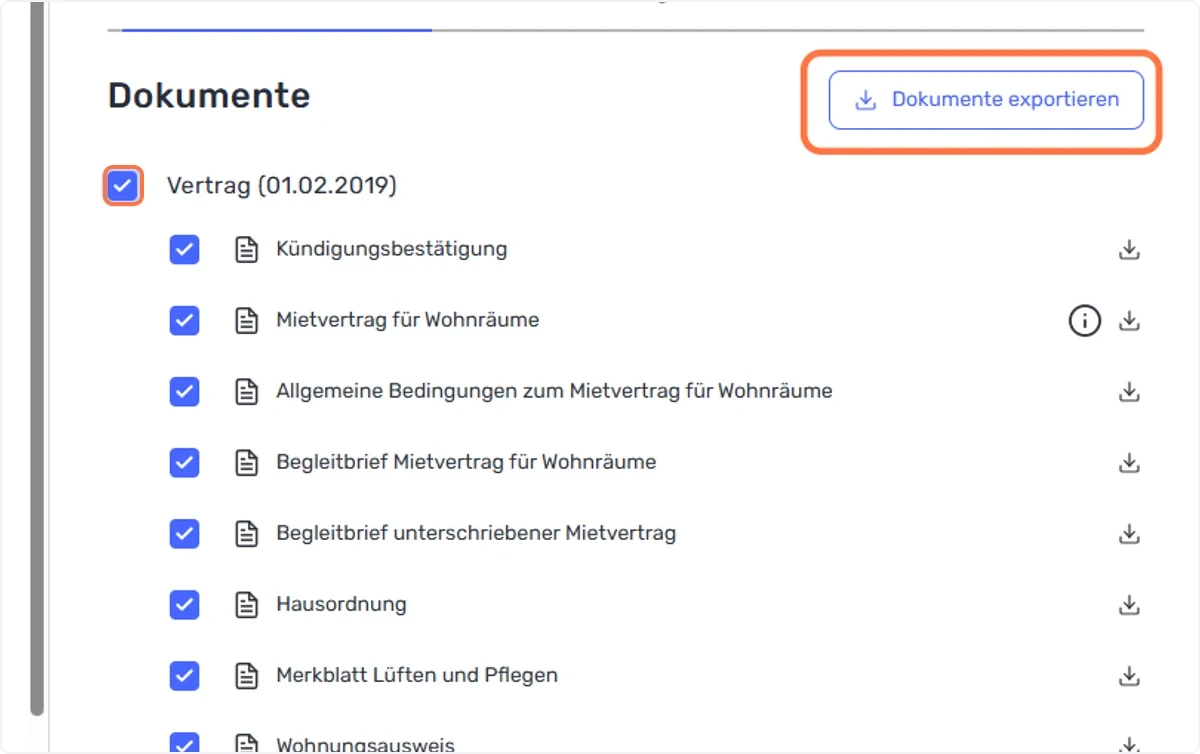Download Merkblatt Lüften und Pflegen
The height and width of the screenshot is (754, 1200).
click(x=1129, y=676)
